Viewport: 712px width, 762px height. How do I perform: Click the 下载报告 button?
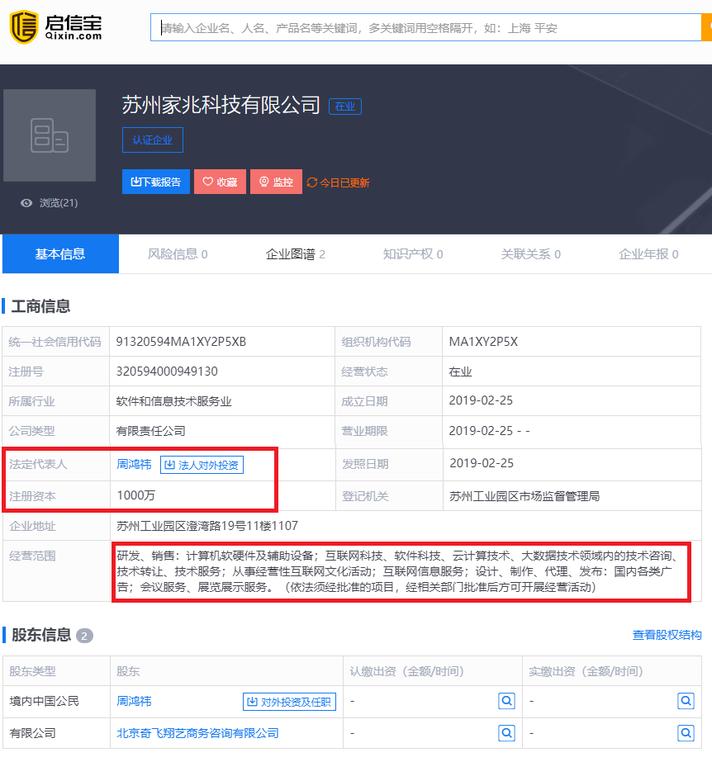(x=156, y=182)
